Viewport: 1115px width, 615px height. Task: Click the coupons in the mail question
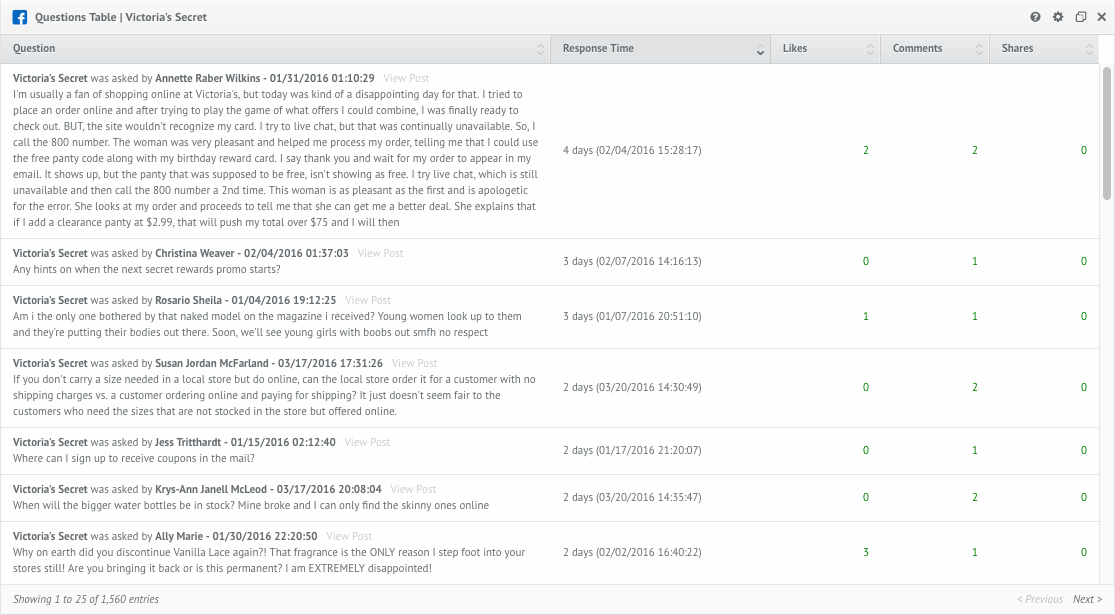point(134,459)
